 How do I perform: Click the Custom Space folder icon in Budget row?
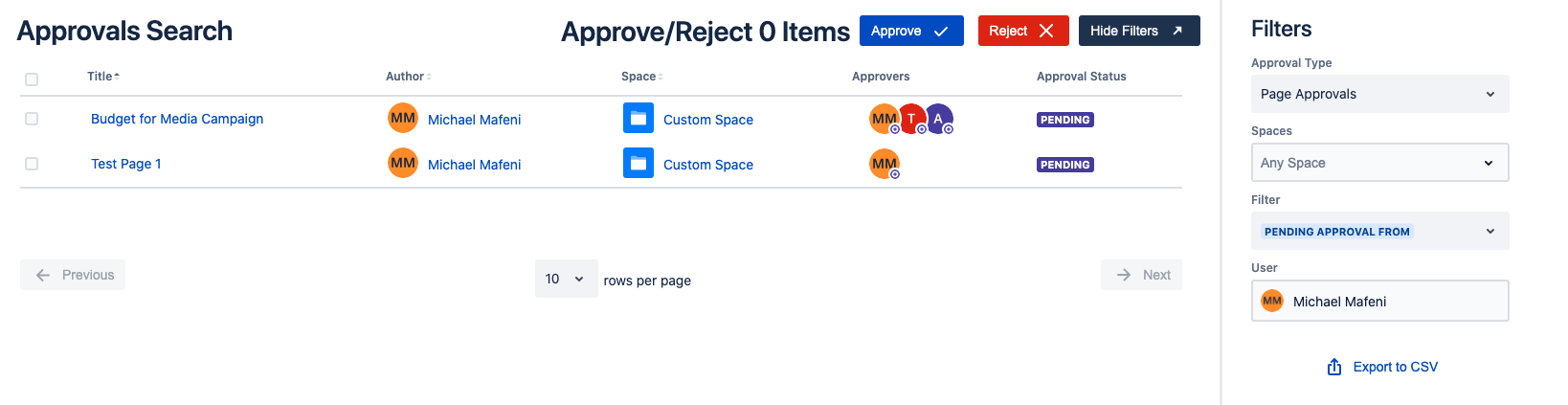[638, 119]
